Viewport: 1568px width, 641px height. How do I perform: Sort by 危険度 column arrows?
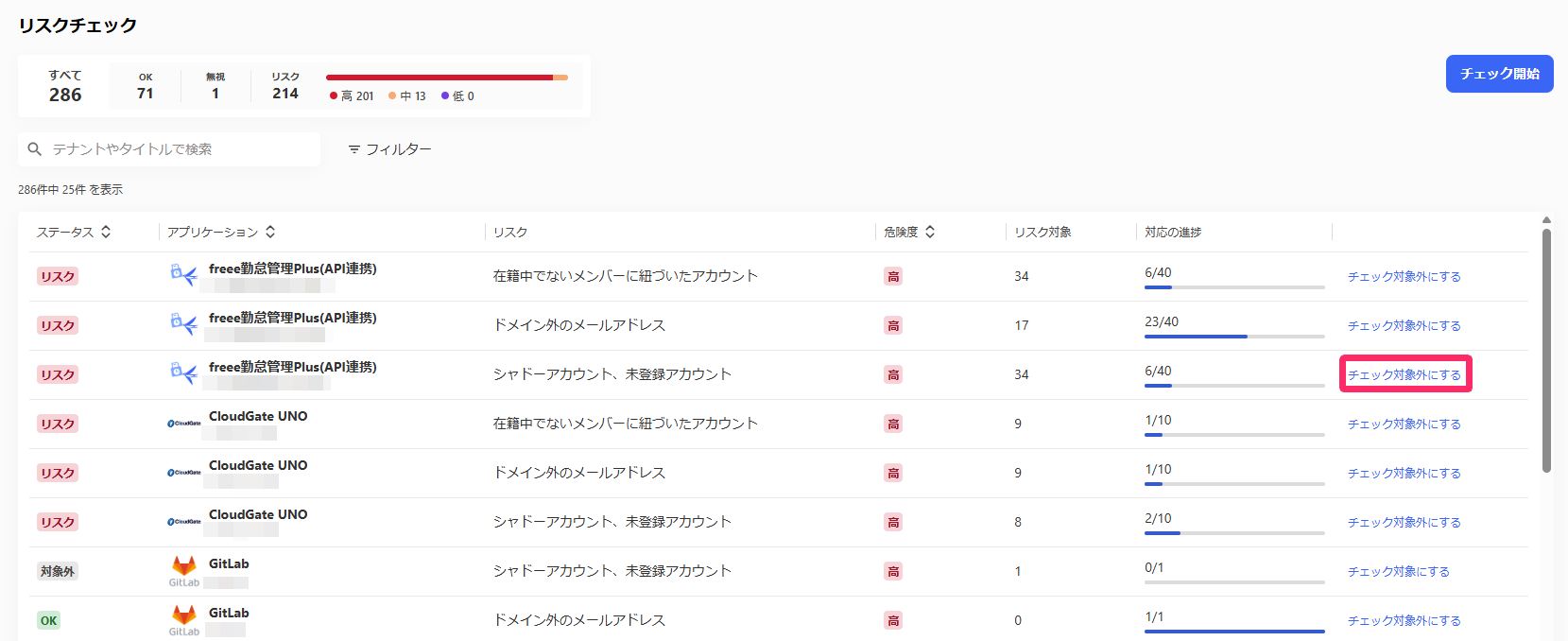[x=930, y=232]
